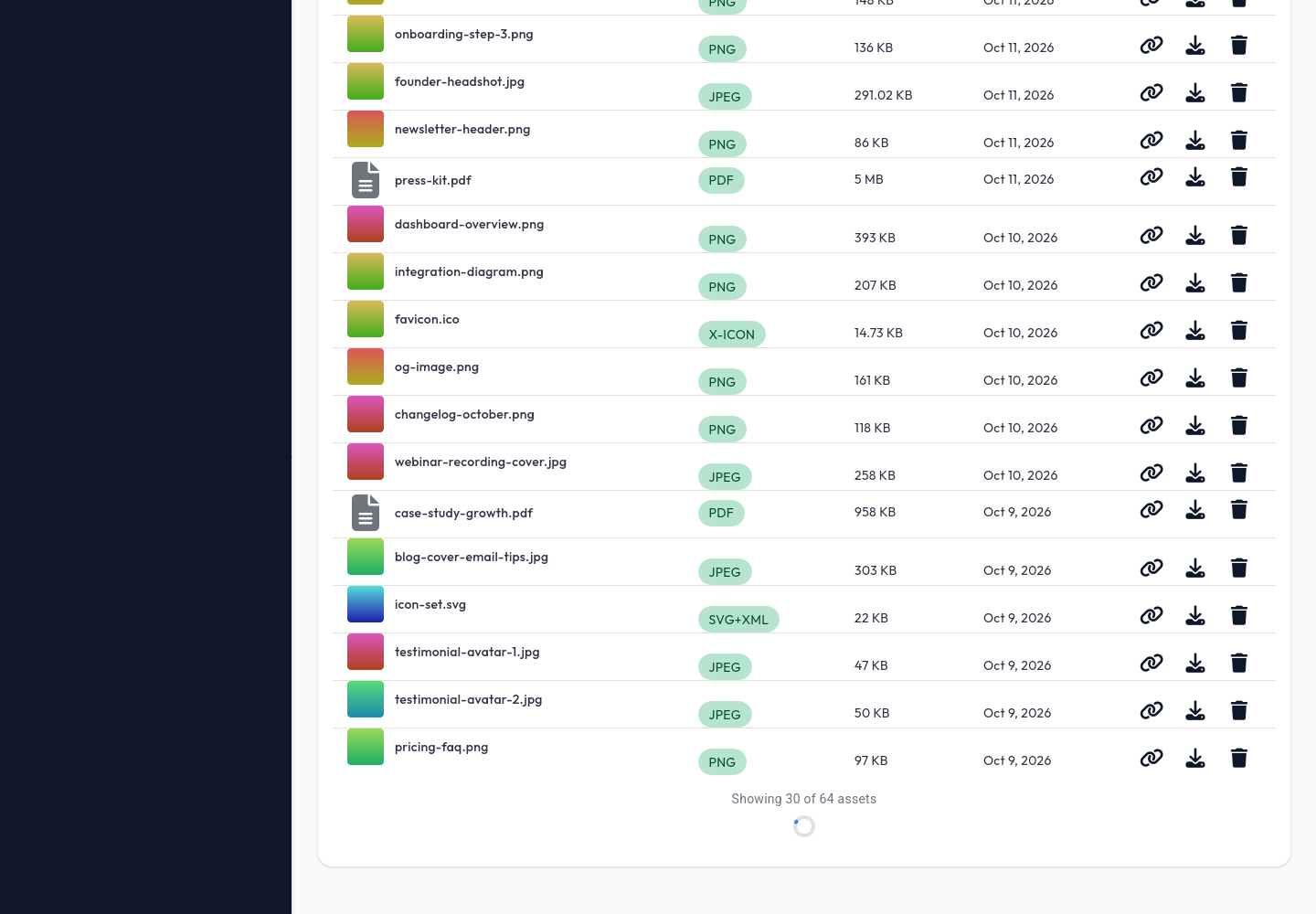
Task: Click the press-kit.pdf document icon
Action: click(366, 180)
